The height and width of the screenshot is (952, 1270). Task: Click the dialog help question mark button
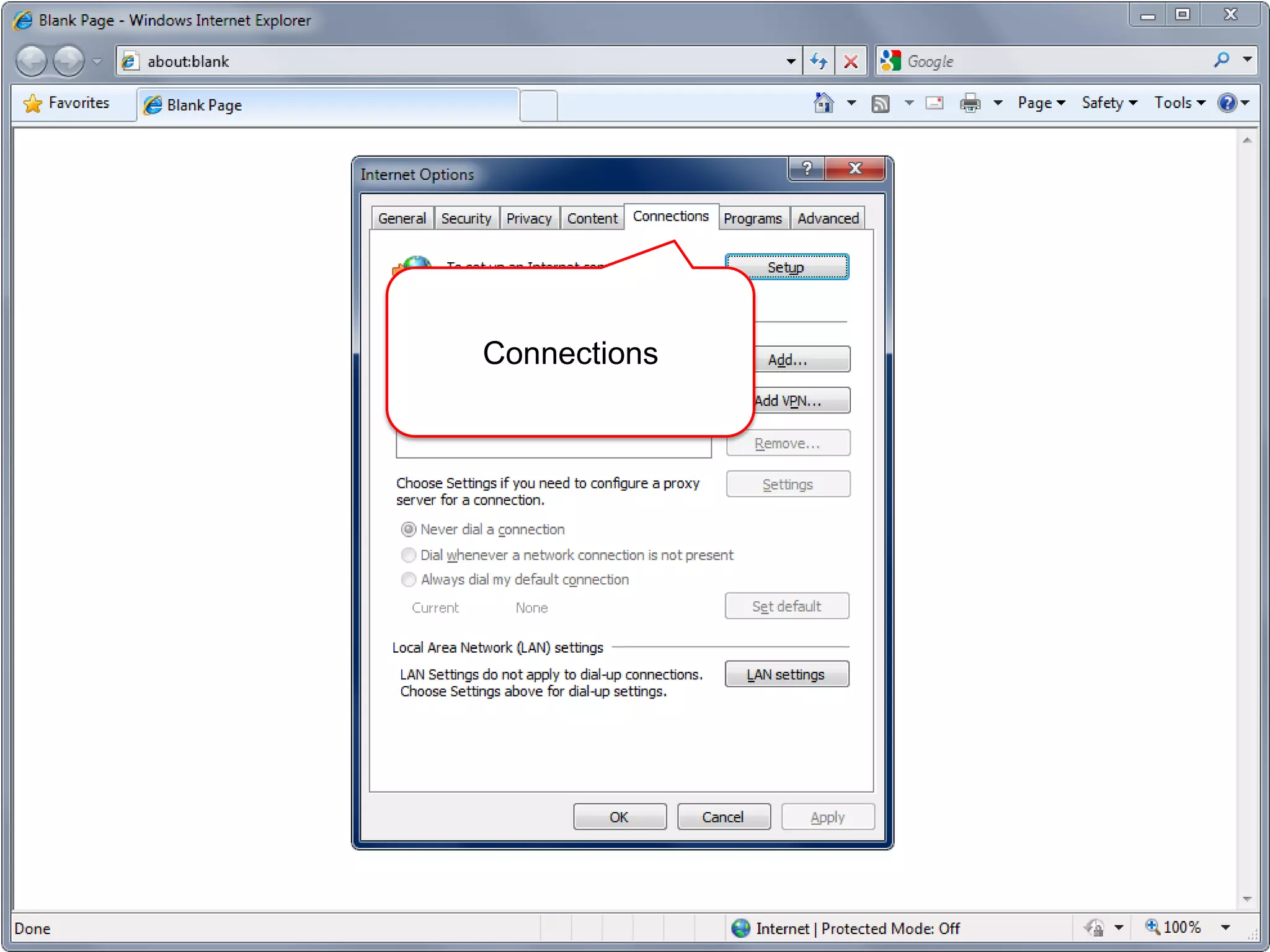coord(806,168)
